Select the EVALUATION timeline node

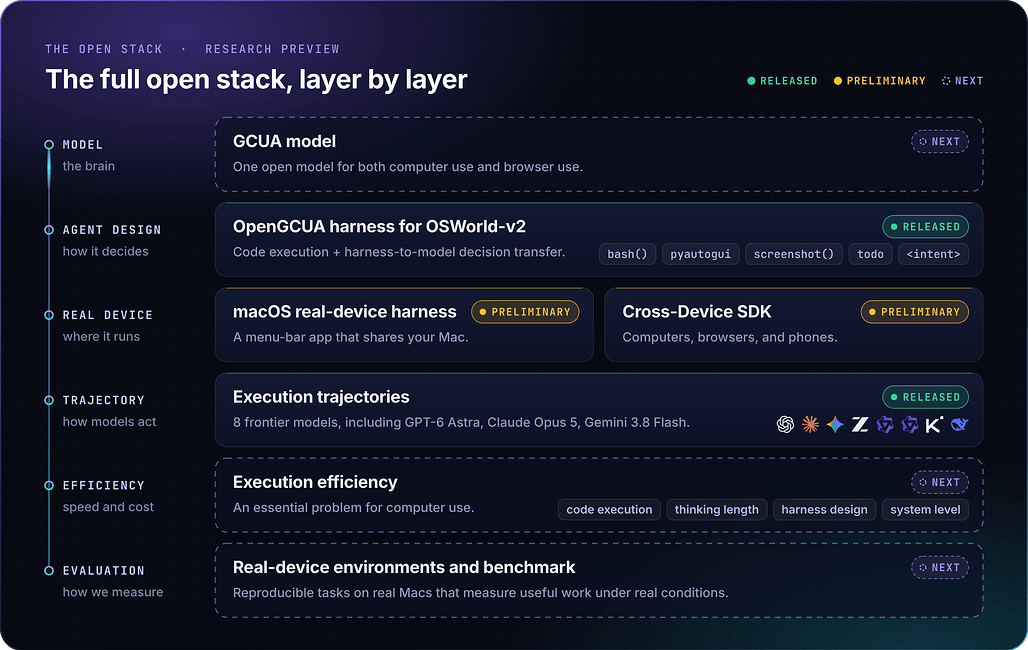(49, 571)
